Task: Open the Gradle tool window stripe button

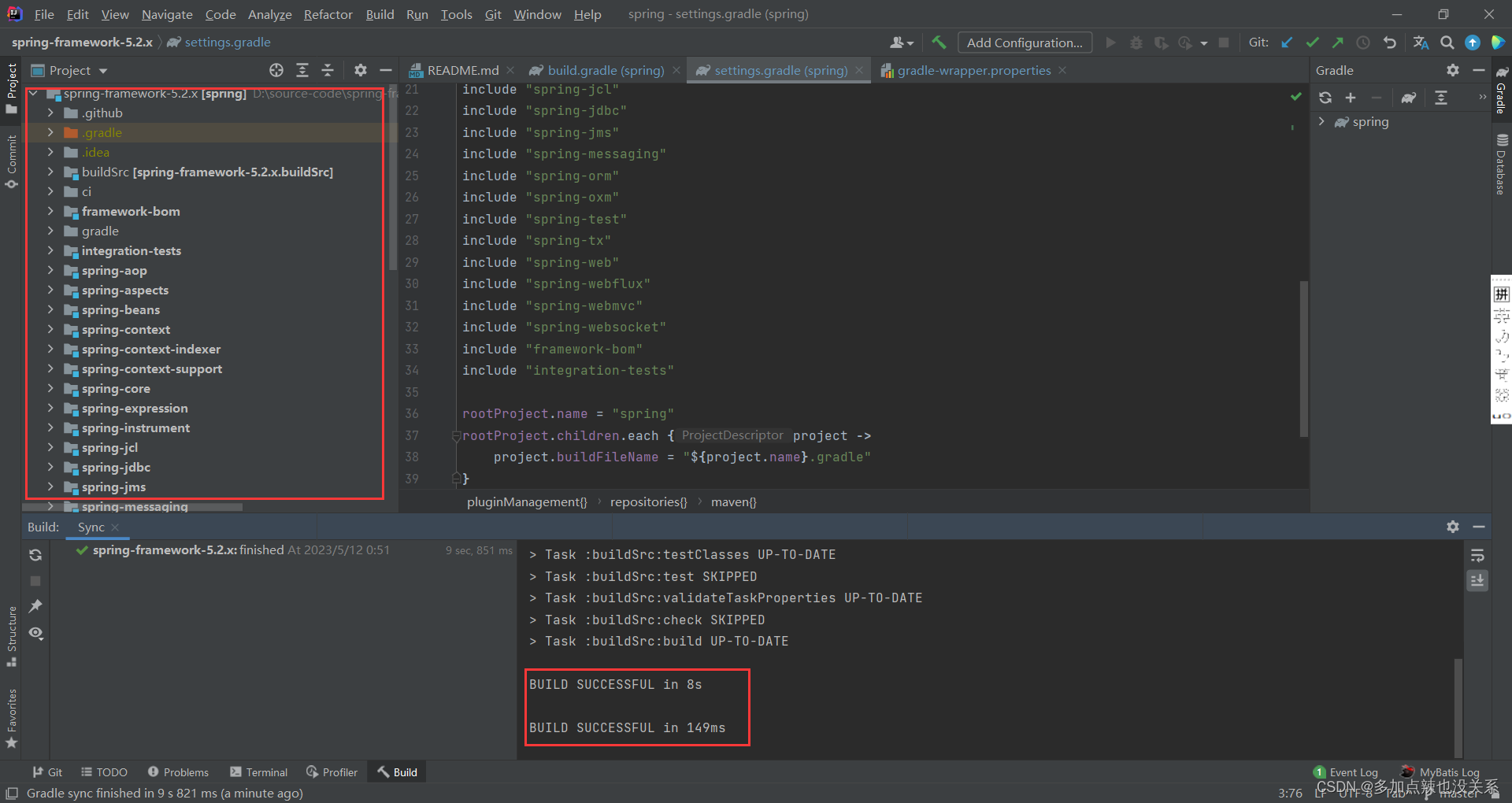Action: click(1502, 91)
